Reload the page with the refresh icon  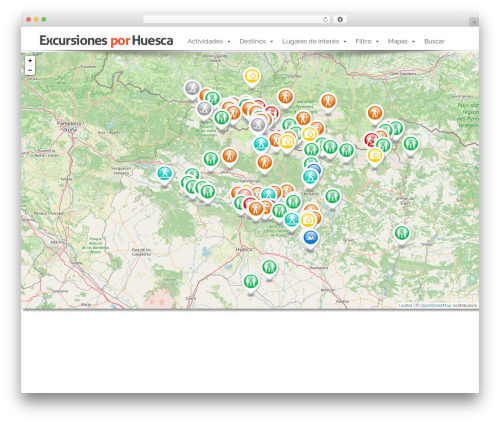(325, 19)
